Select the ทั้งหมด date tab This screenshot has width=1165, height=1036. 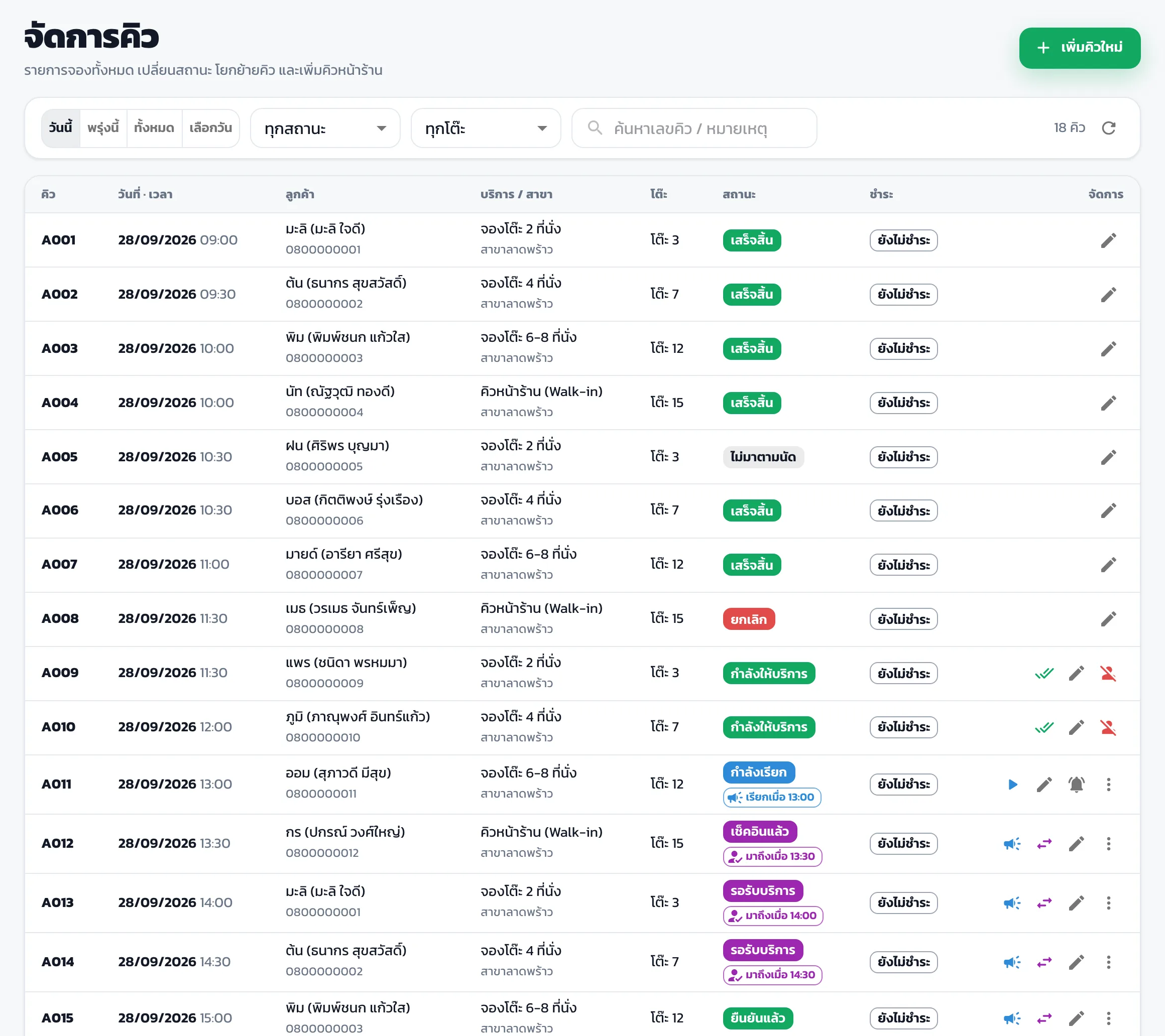click(154, 127)
